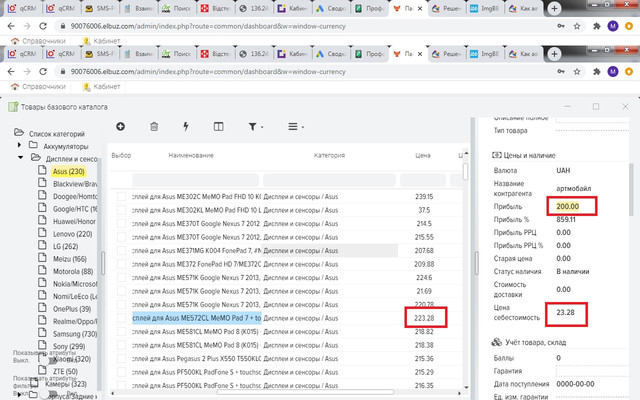Click the Список категорий folder icon

tap(19, 132)
